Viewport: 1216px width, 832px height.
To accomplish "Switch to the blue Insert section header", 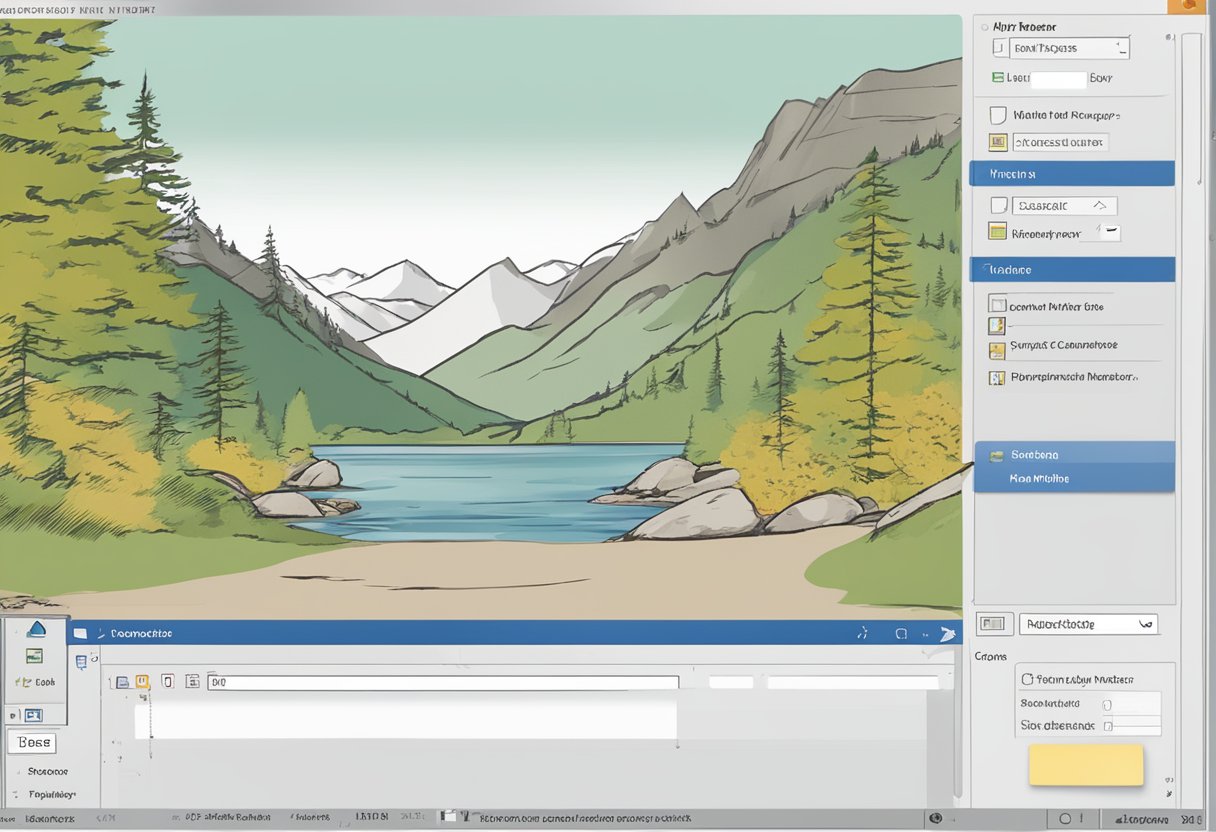I will 1073,173.
